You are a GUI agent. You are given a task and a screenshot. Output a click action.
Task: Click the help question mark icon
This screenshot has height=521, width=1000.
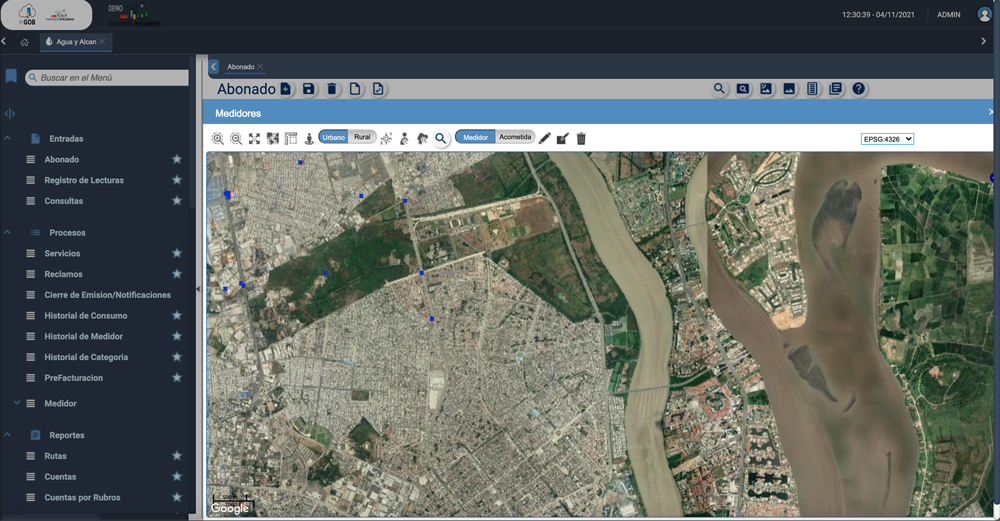coord(858,89)
